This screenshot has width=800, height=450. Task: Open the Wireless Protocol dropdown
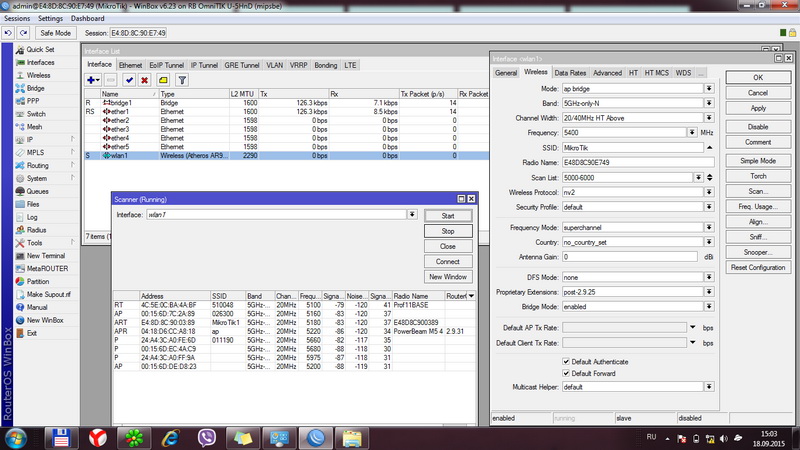pyautogui.click(x=709, y=192)
